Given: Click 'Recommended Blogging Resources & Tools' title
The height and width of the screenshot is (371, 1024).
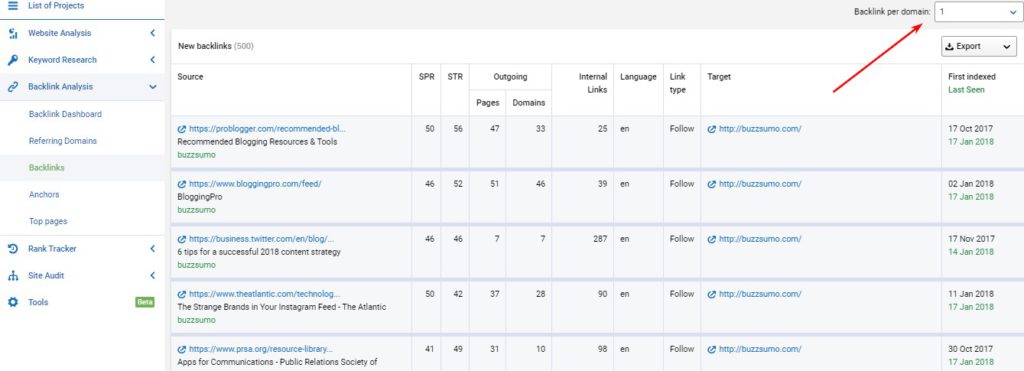Looking at the screenshot, I should click(257, 142).
